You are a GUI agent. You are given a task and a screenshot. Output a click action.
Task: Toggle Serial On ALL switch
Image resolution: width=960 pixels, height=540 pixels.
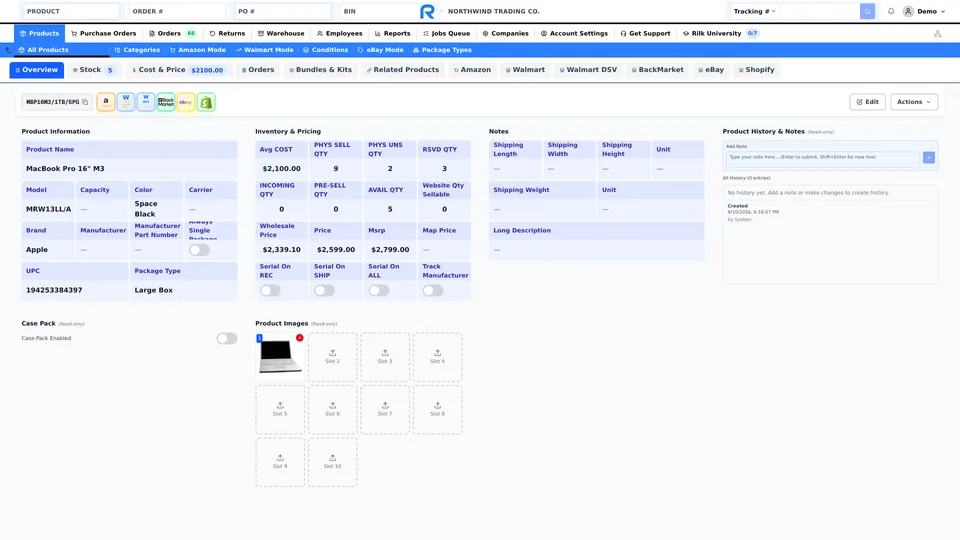click(x=378, y=291)
